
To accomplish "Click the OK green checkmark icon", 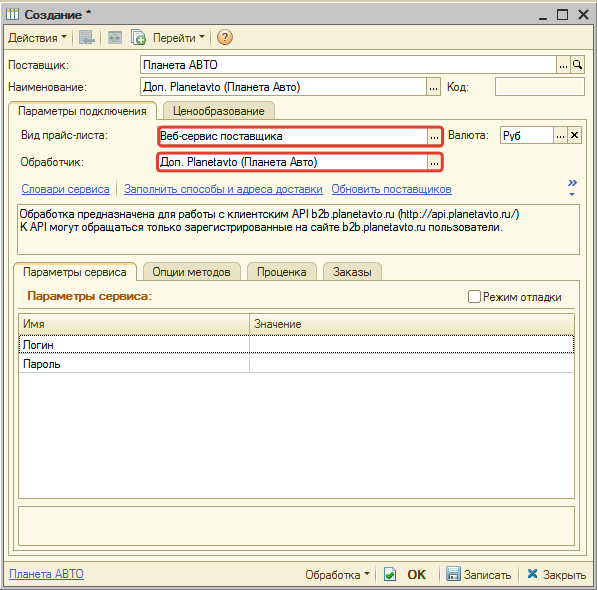I will [389, 574].
